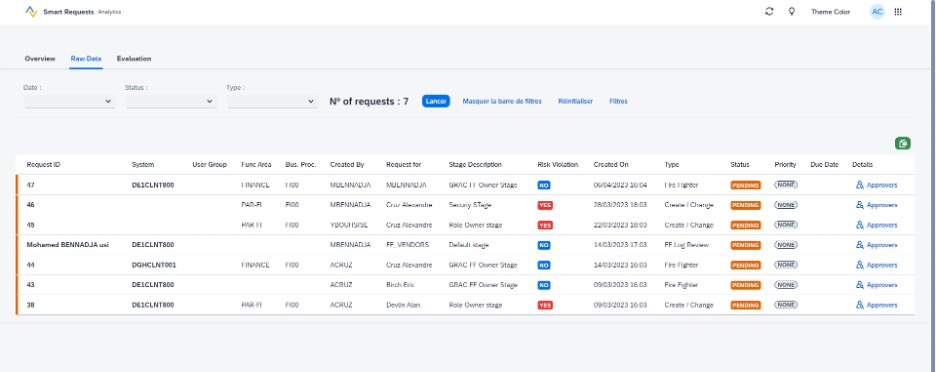Click YBOUHSISE created by cell
This screenshot has height=372, width=936.
click(349, 225)
